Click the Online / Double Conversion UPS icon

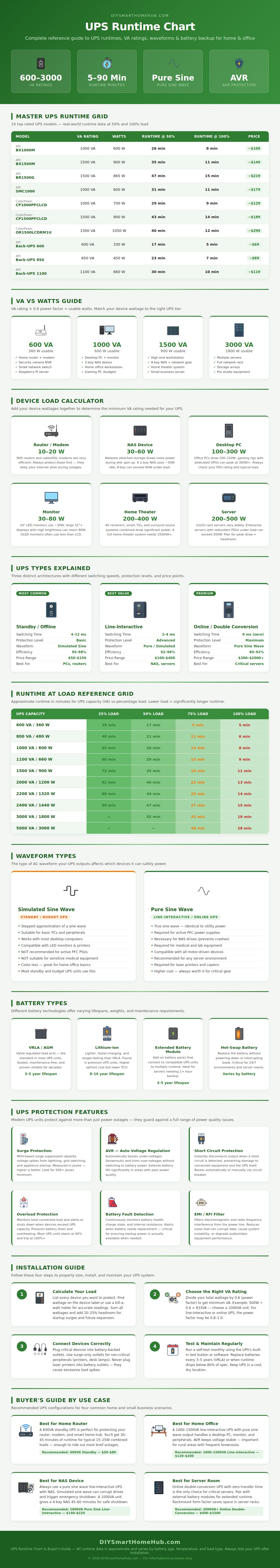[229, 609]
